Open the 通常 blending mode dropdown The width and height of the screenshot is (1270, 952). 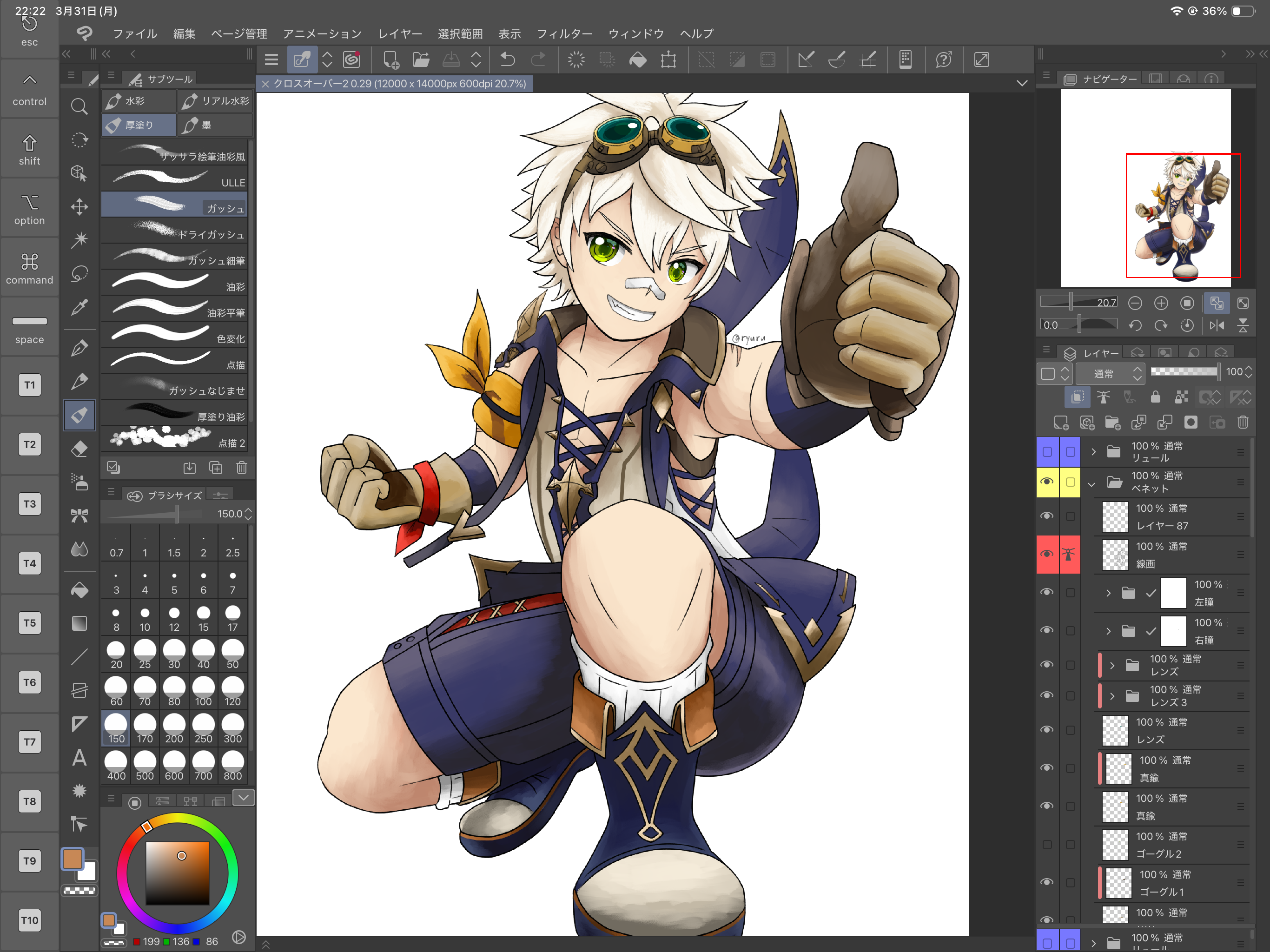pyautogui.click(x=1111, y=374)
